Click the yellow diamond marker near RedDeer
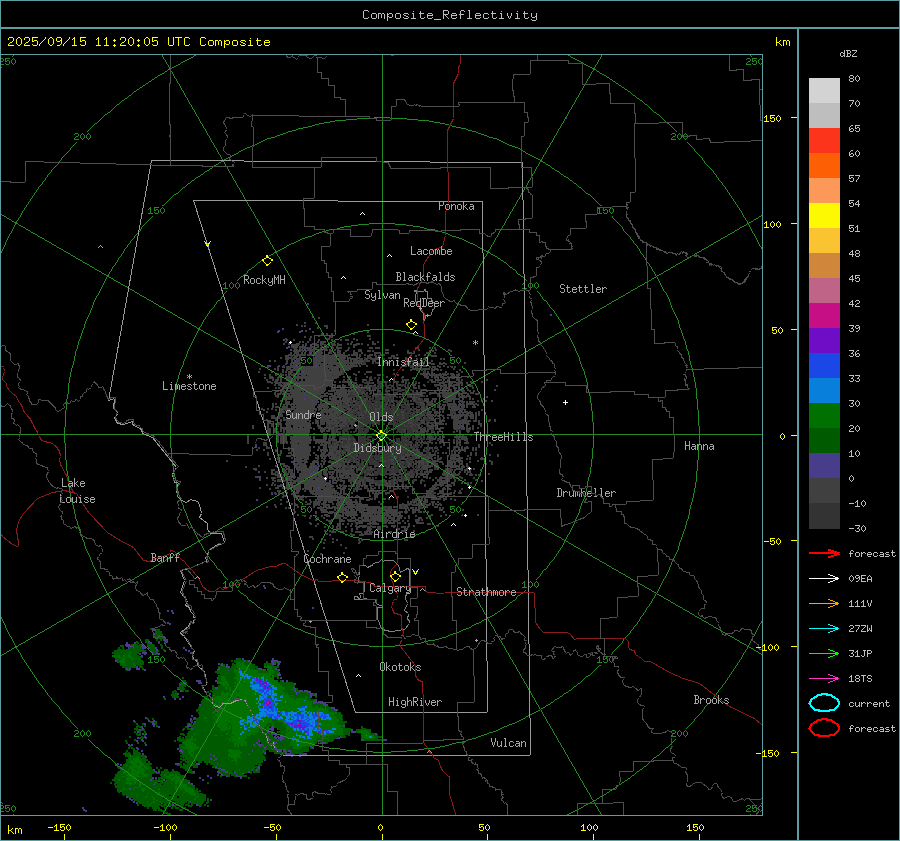The image size is (900, 841). click(x=411, y=325)
